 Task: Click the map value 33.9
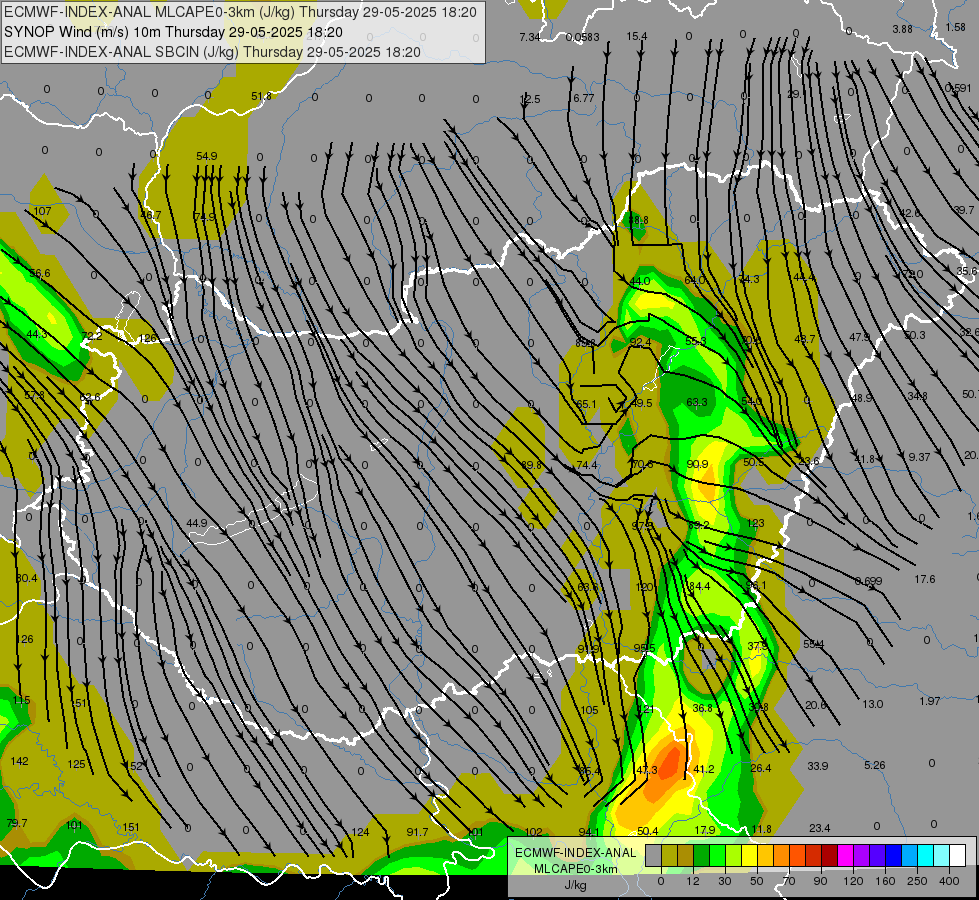(x=817, y=766)
